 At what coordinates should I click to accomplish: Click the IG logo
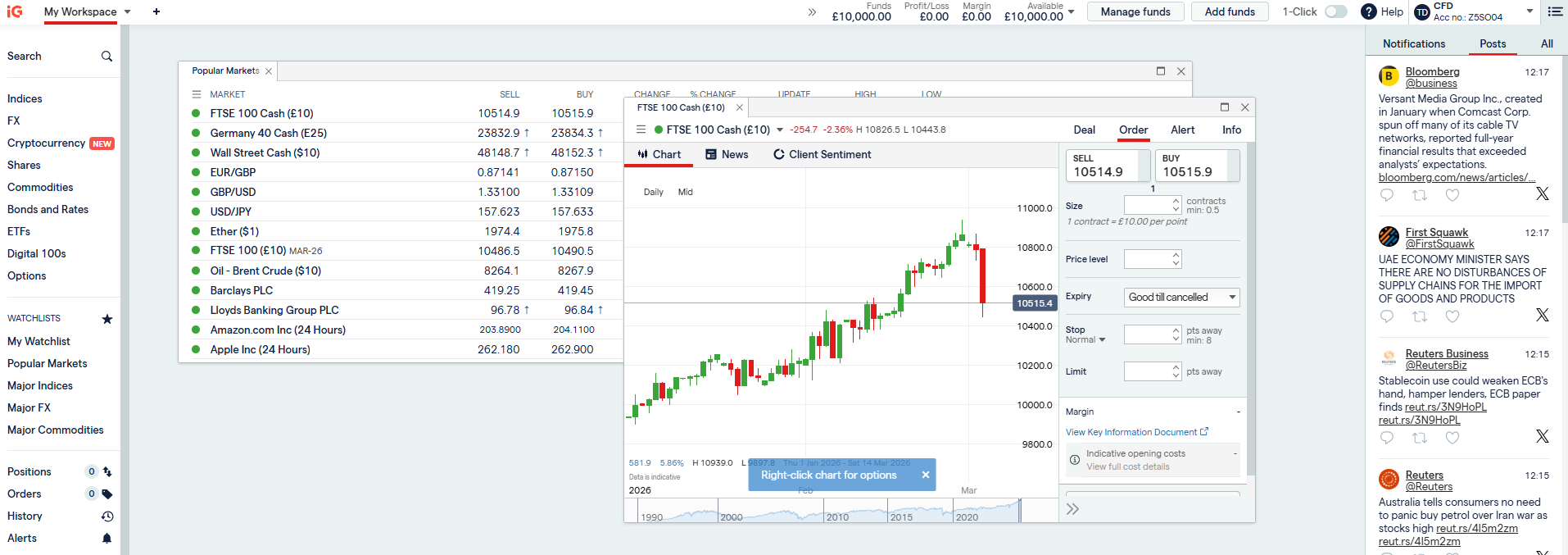(x=15, y=11)
